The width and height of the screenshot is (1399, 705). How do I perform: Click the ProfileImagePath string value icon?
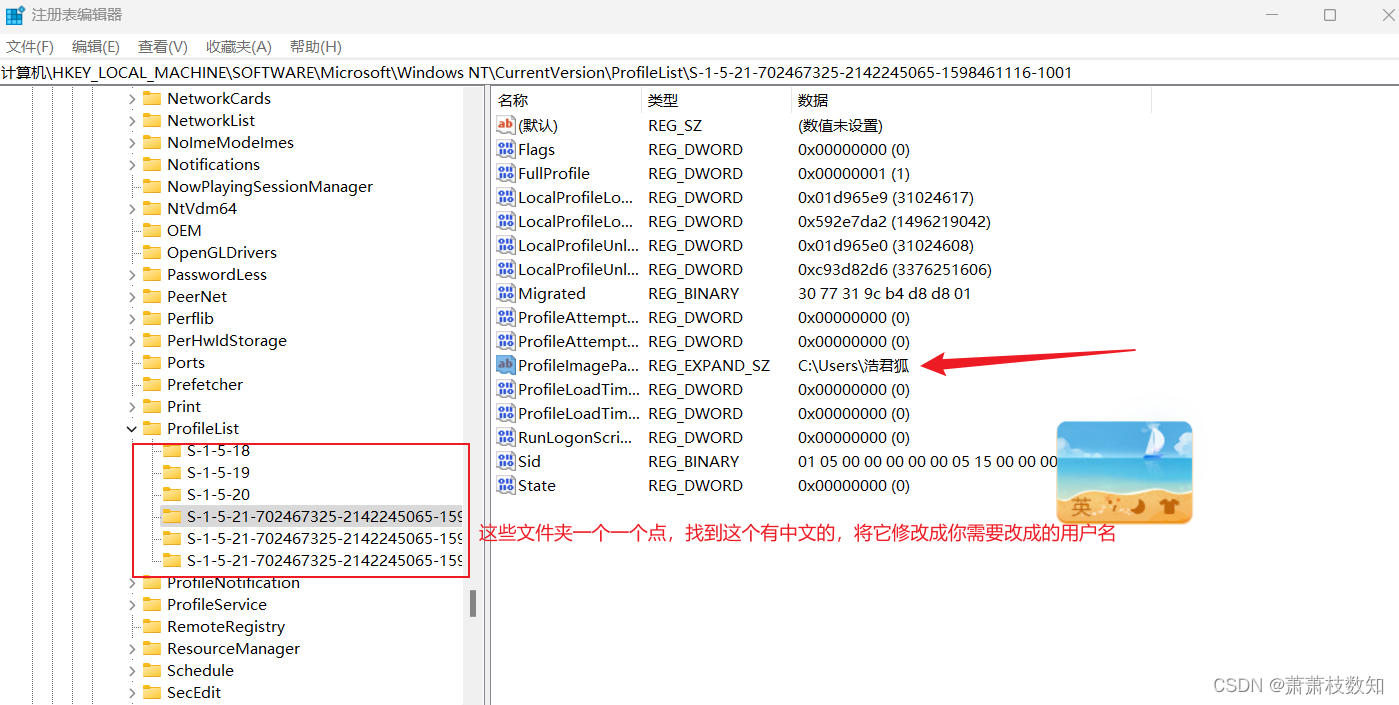506,365
